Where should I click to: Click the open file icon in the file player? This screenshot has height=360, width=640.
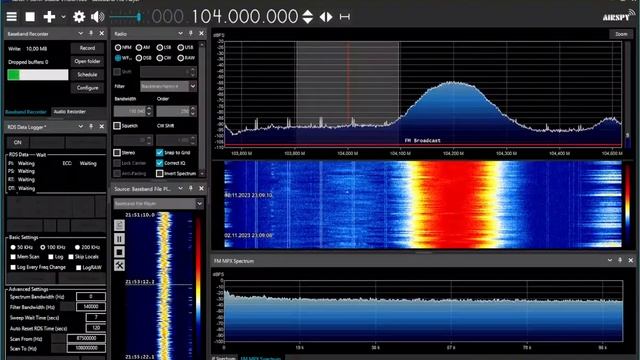[x=119, y=225]
